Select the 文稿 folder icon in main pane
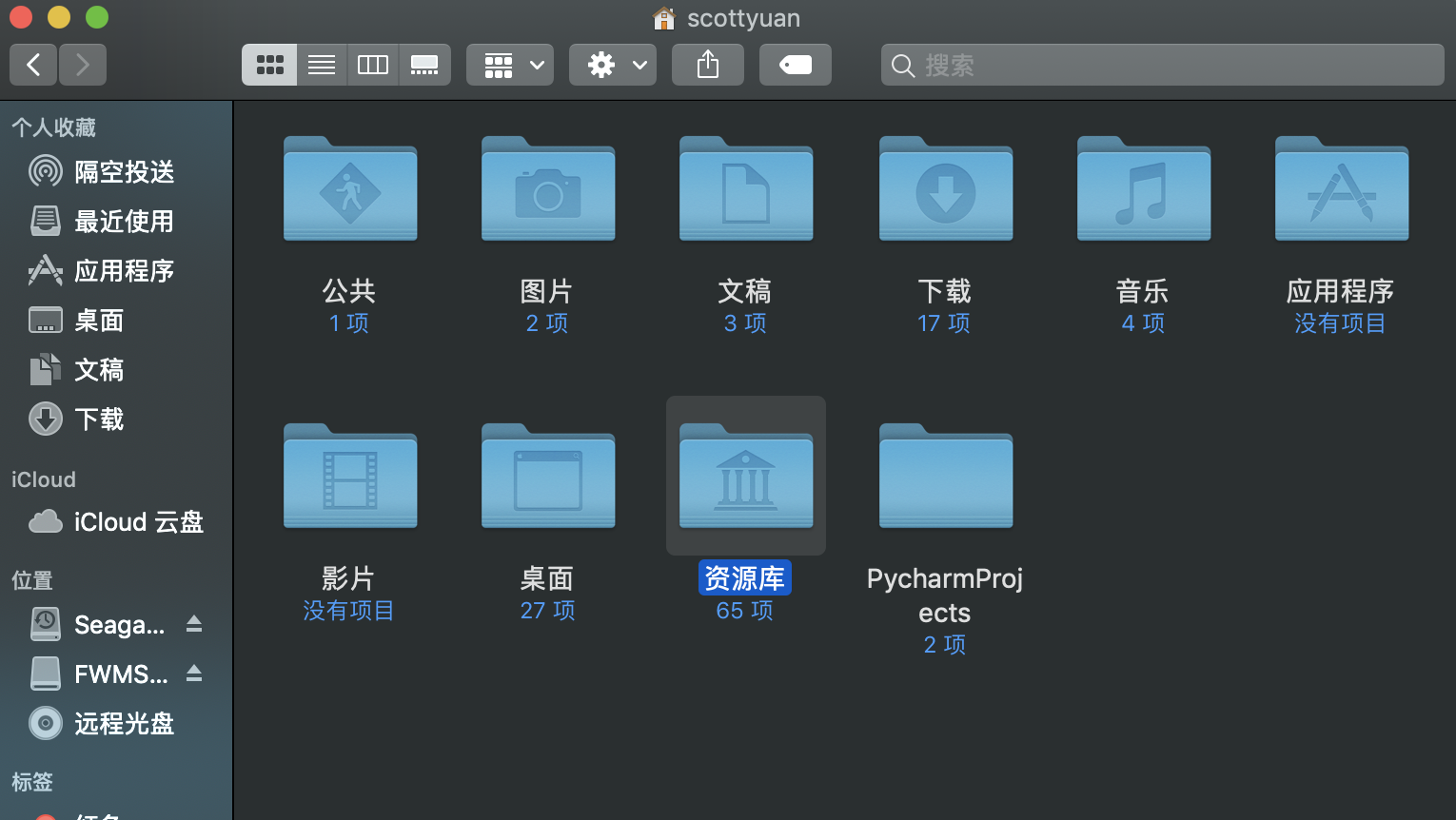This screenshot has width=1456, height=820. [746, 188]
